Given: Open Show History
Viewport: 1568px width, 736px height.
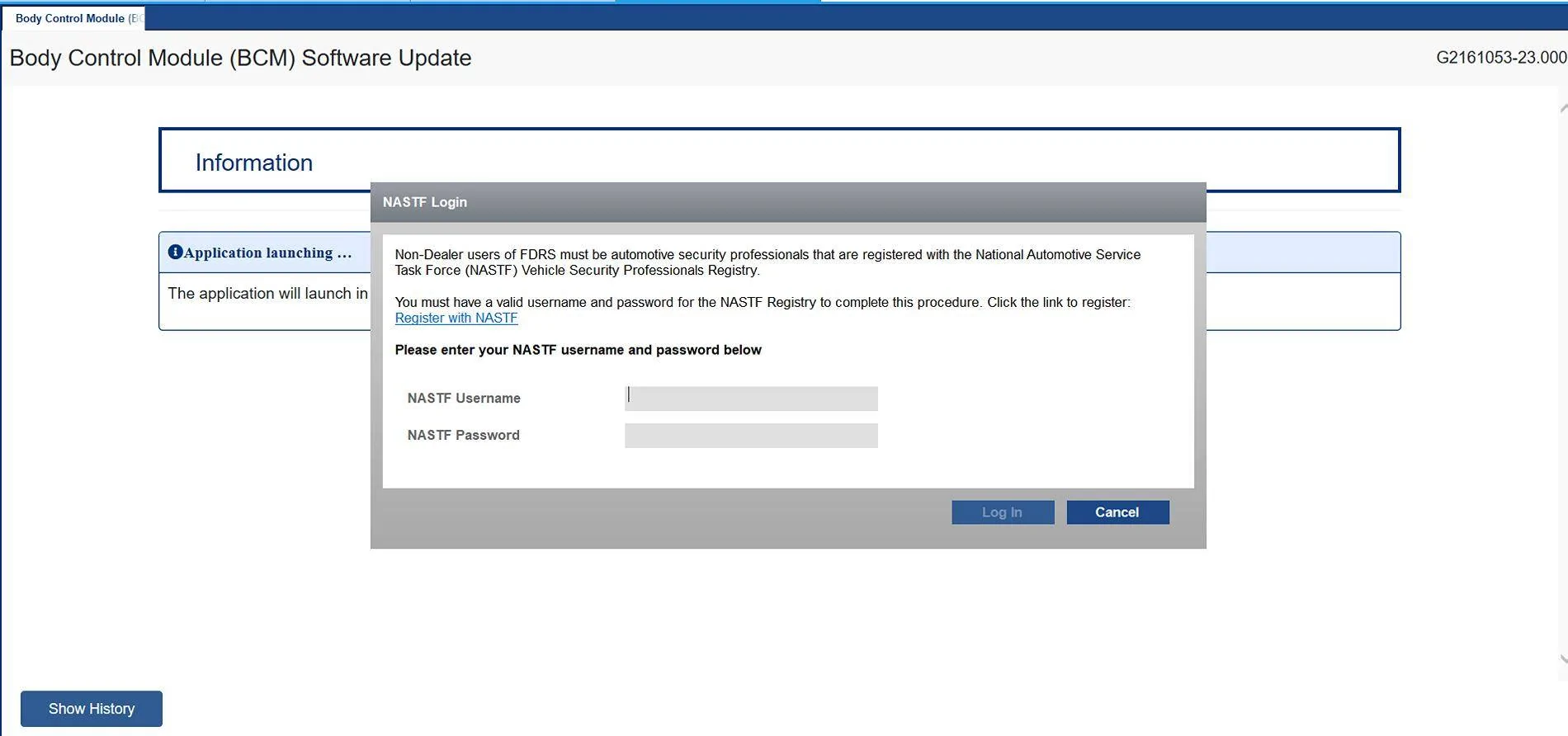Looking at the screenshot, I should point(92,709).
